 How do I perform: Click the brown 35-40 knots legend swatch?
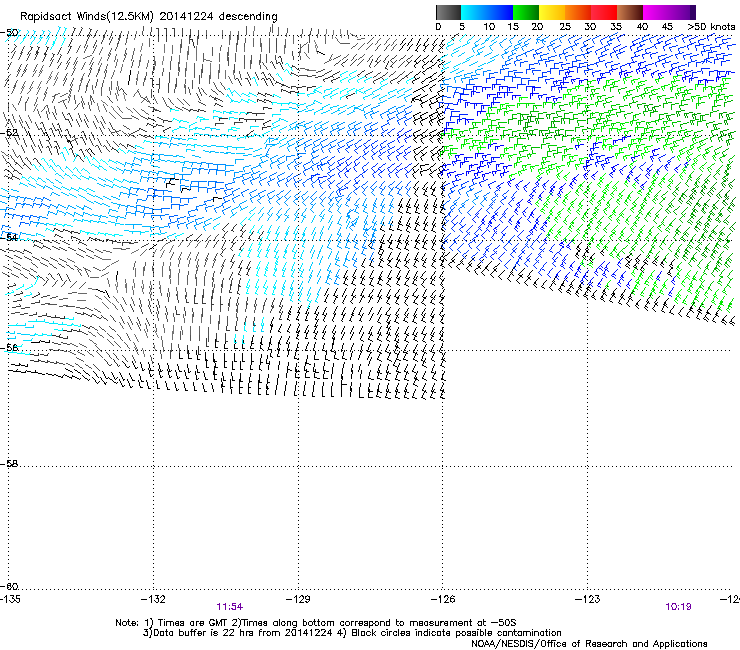630,12
